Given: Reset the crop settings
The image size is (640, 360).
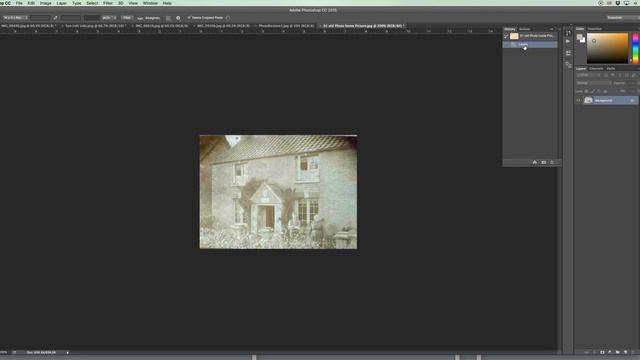Looking at the screenshot, I should (228, 18).
